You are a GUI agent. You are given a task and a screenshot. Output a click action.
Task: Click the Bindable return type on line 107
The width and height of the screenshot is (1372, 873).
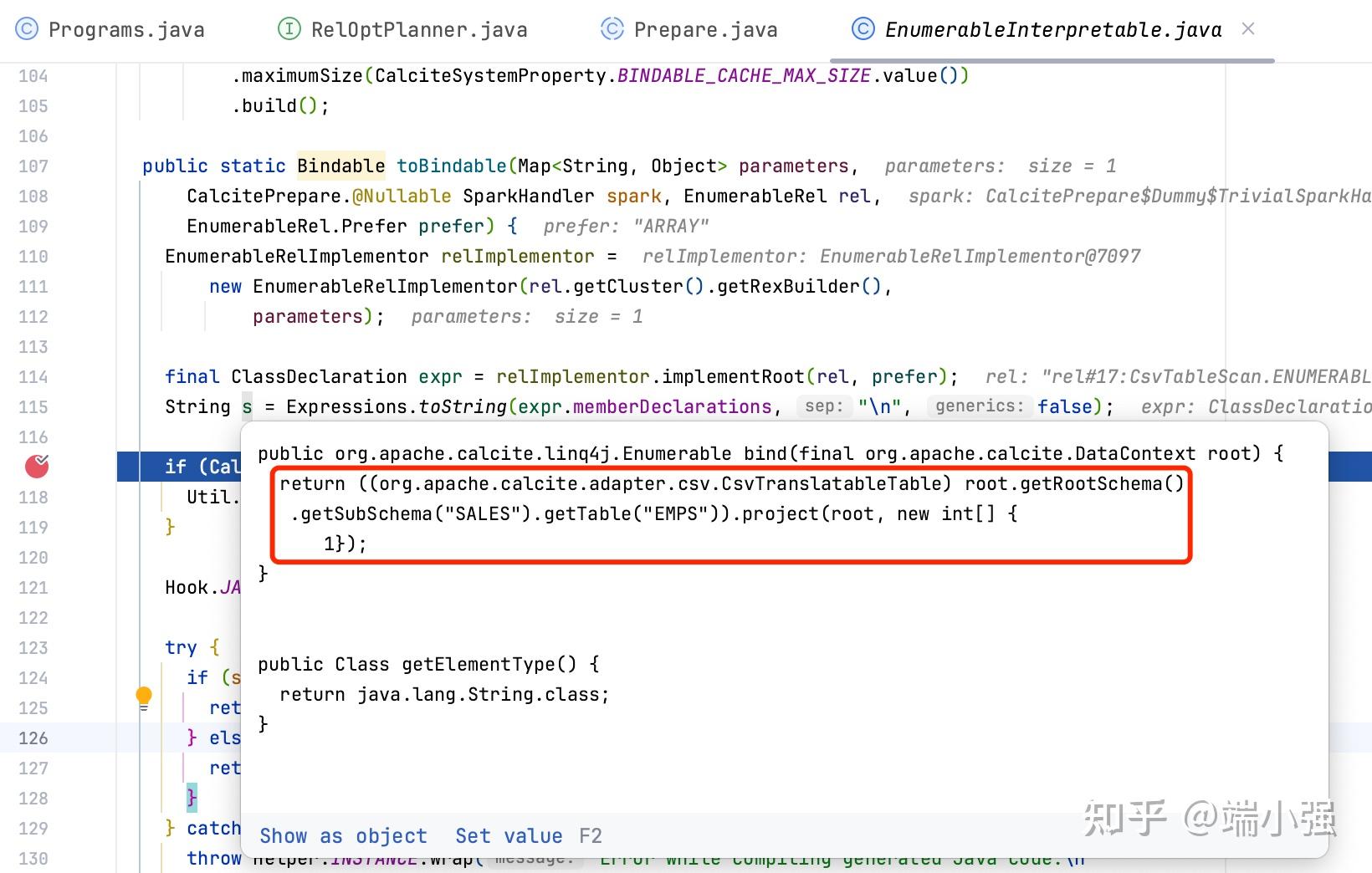341,166
